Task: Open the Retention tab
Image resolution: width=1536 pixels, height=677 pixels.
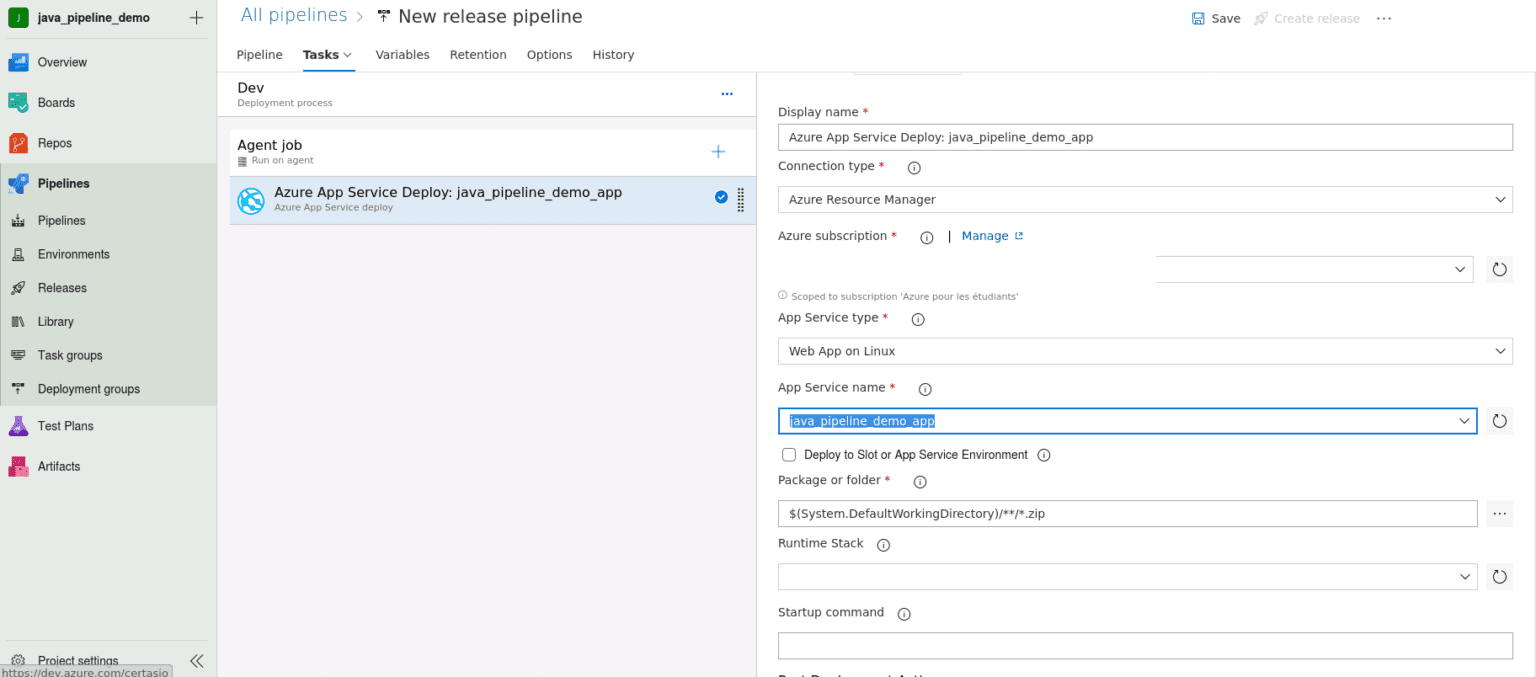Action: 478,55
